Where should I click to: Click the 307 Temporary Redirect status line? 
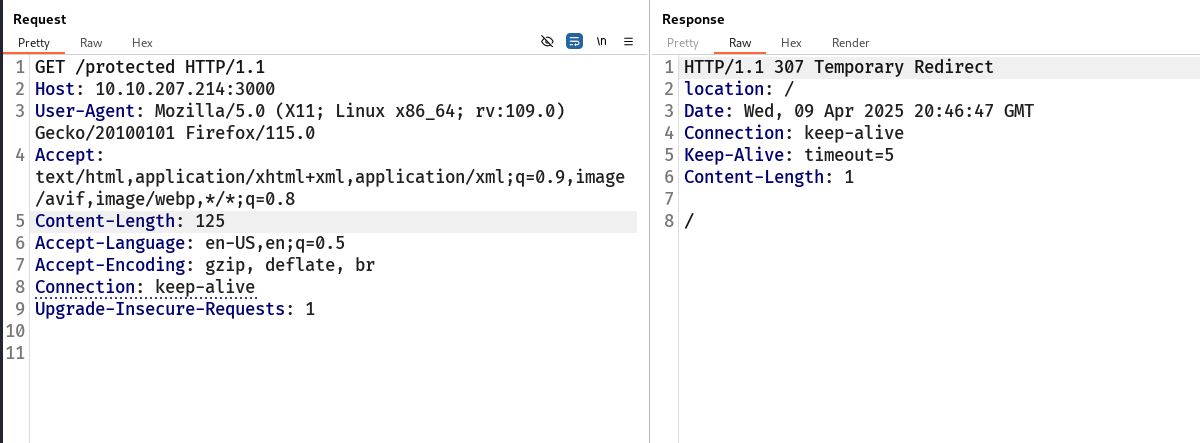838,68
